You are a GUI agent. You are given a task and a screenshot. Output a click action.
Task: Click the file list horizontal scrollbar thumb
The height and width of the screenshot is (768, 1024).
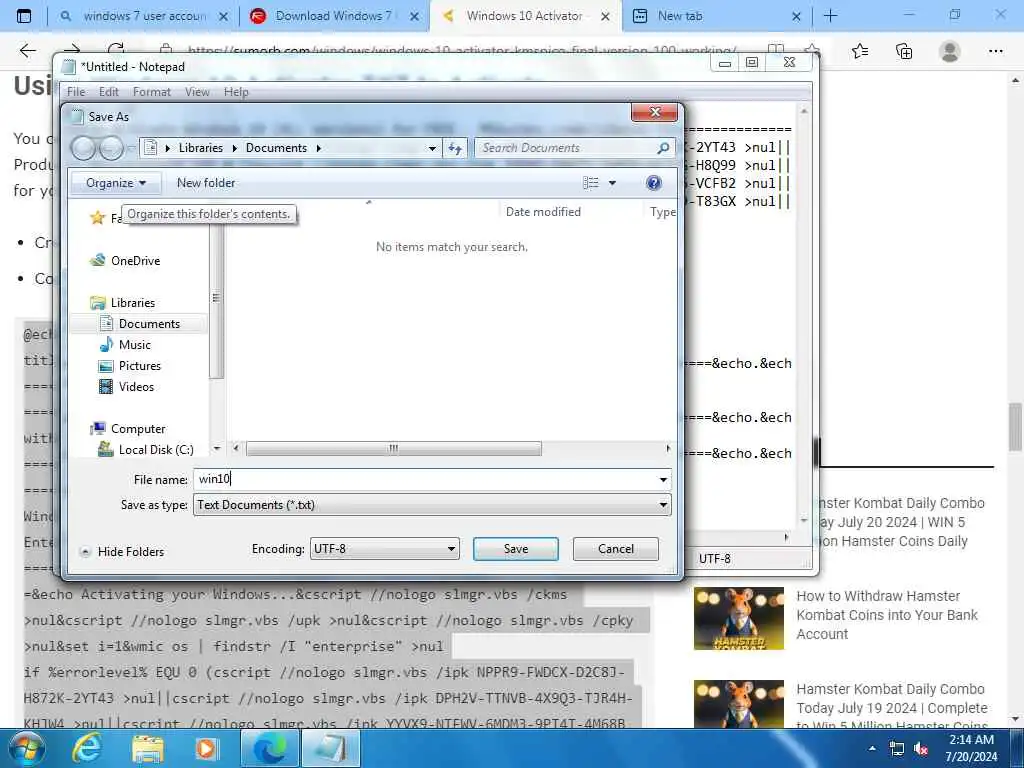tap(393, 449)
